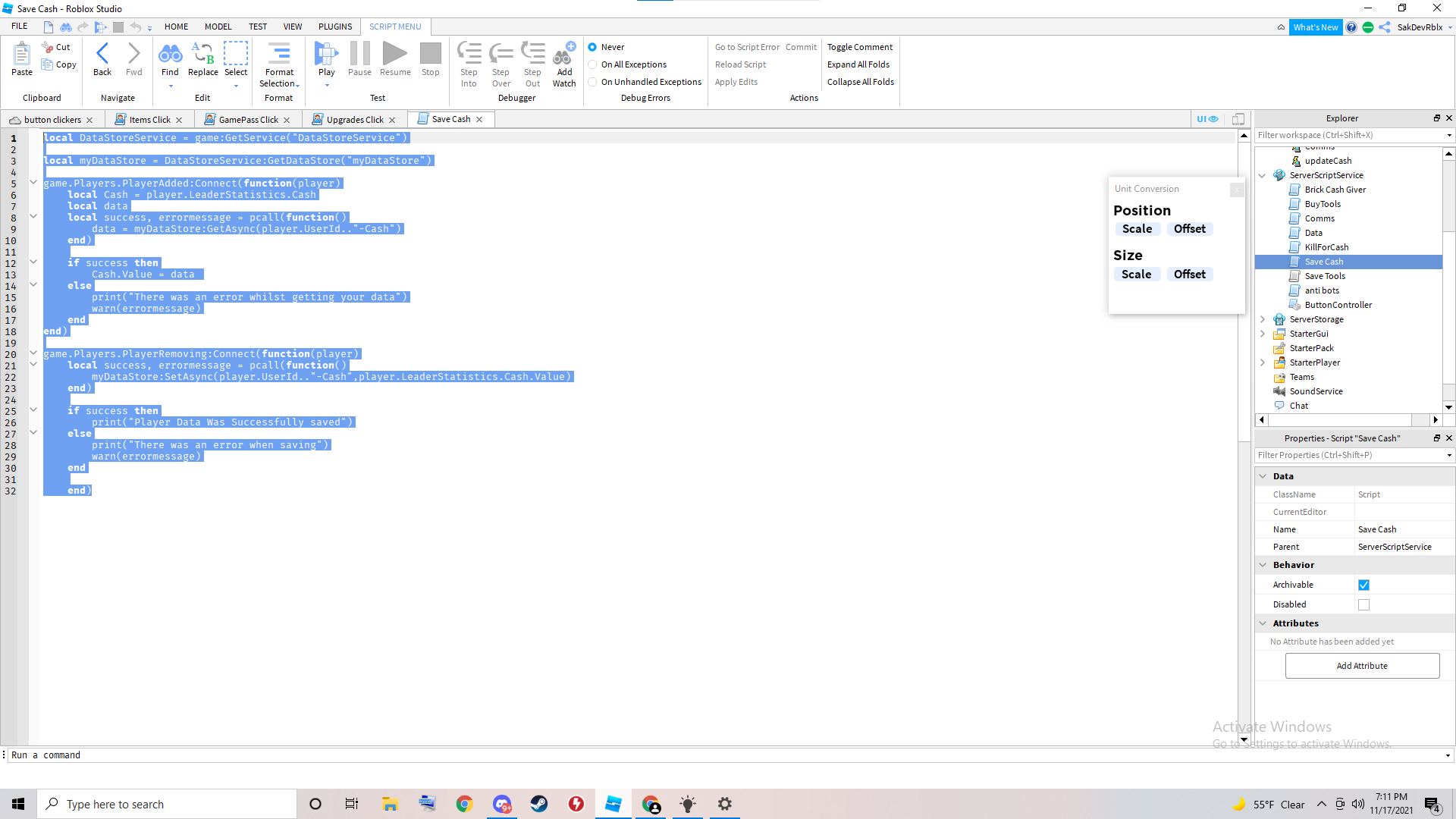Click the Step Into debugger icon

(x=469, y=54)
